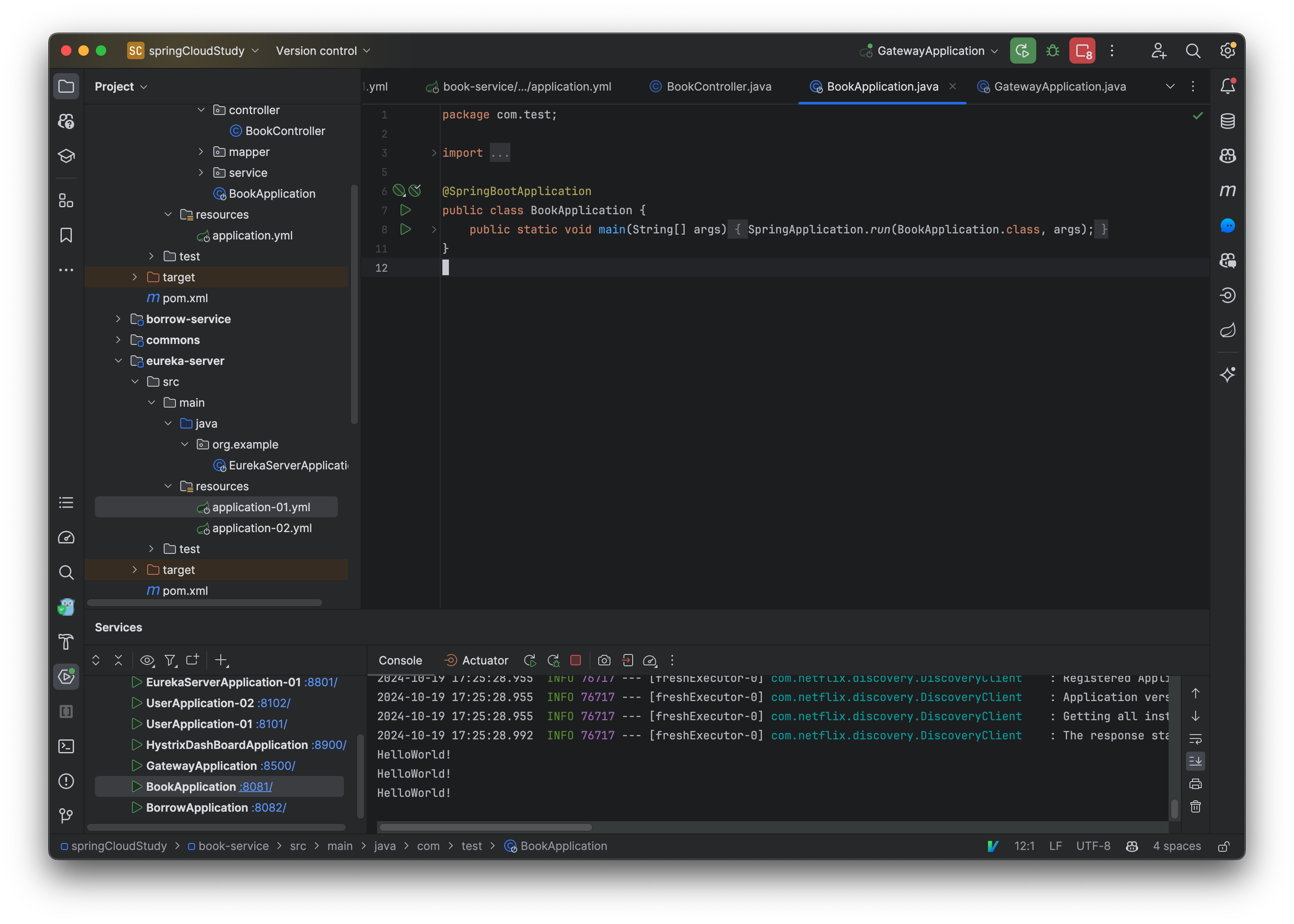Click the Debug GatewayApplication bug icon
The height and width of the screenshot is (924, 1294).
tap(1052, 51)
